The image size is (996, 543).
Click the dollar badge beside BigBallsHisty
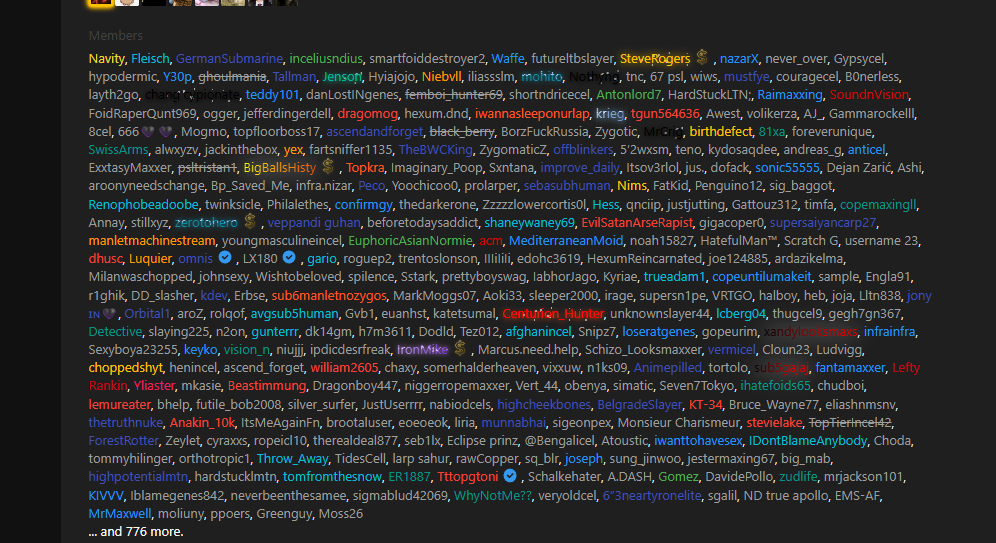point(328,166)
